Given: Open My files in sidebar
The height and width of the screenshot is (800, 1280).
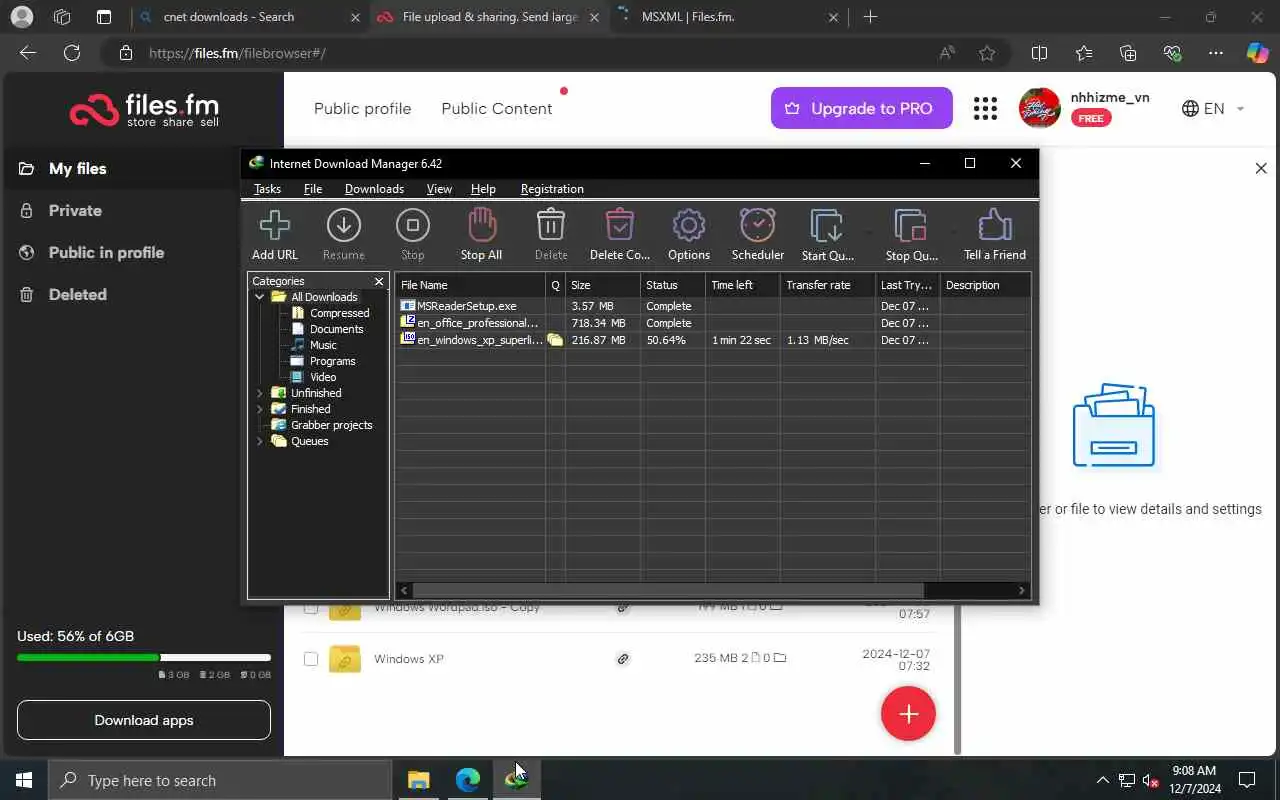Looking at the screenshot, I should click(x=77, y=169).
